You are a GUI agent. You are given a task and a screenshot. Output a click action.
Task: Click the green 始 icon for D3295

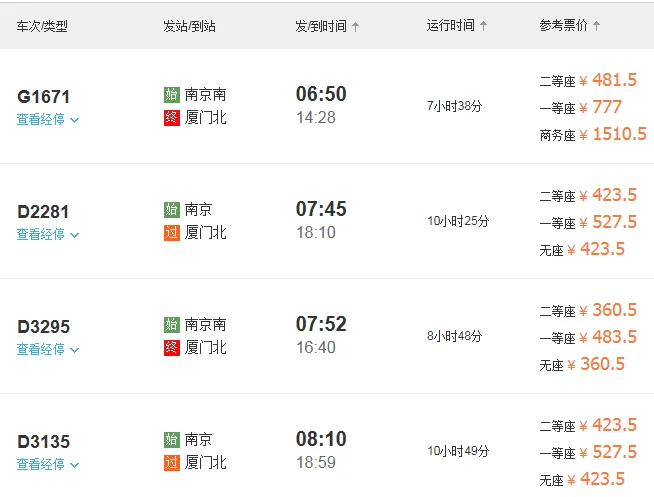coord(171,325)
